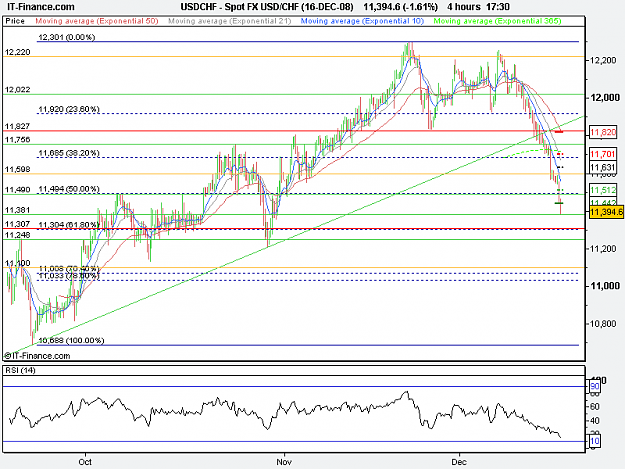Click the 10,800 price axis label

[603, 324]
